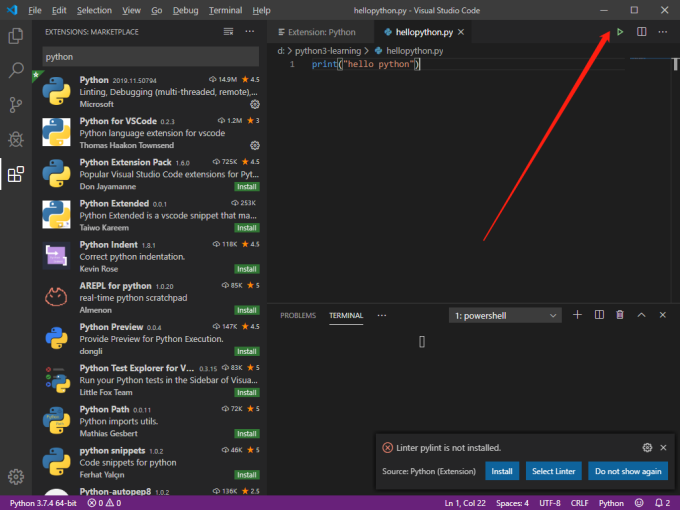Viewport: 680px width, 510px height.
Task: Open notifications bell in status bar
Action: coord(662,503)
